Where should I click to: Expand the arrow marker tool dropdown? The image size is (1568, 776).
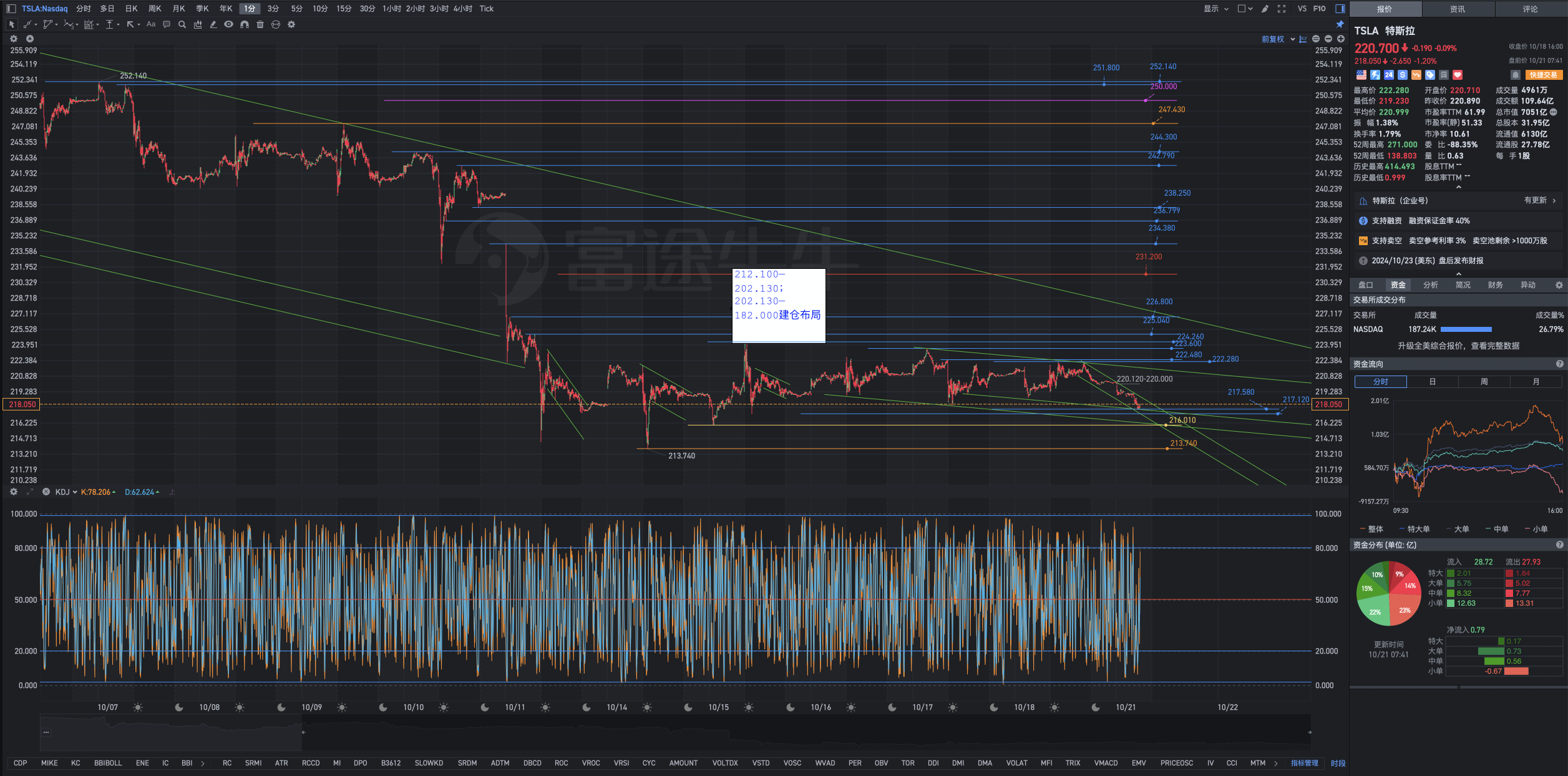click(x=139, y=25)
